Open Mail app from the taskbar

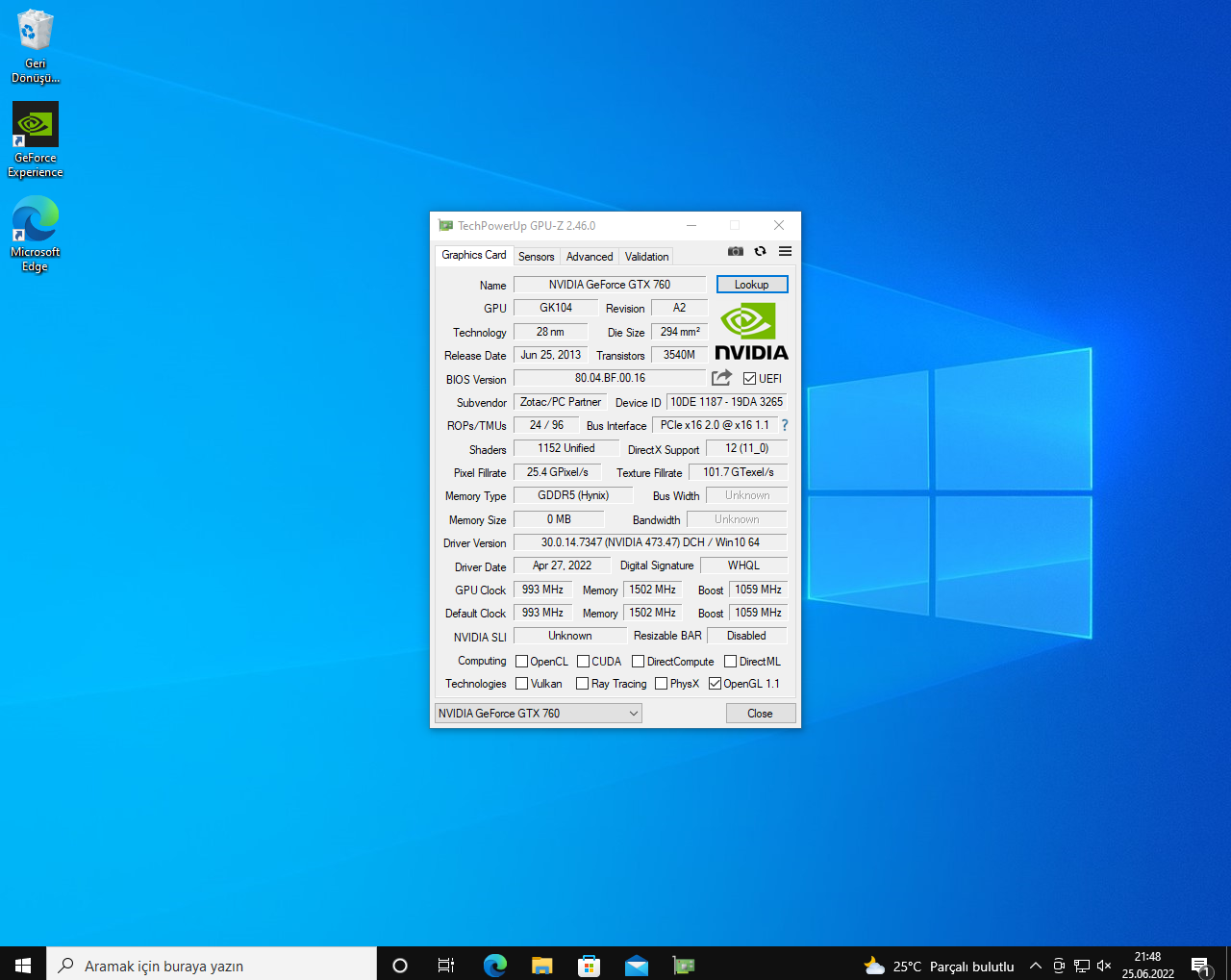tap(636, 965)
